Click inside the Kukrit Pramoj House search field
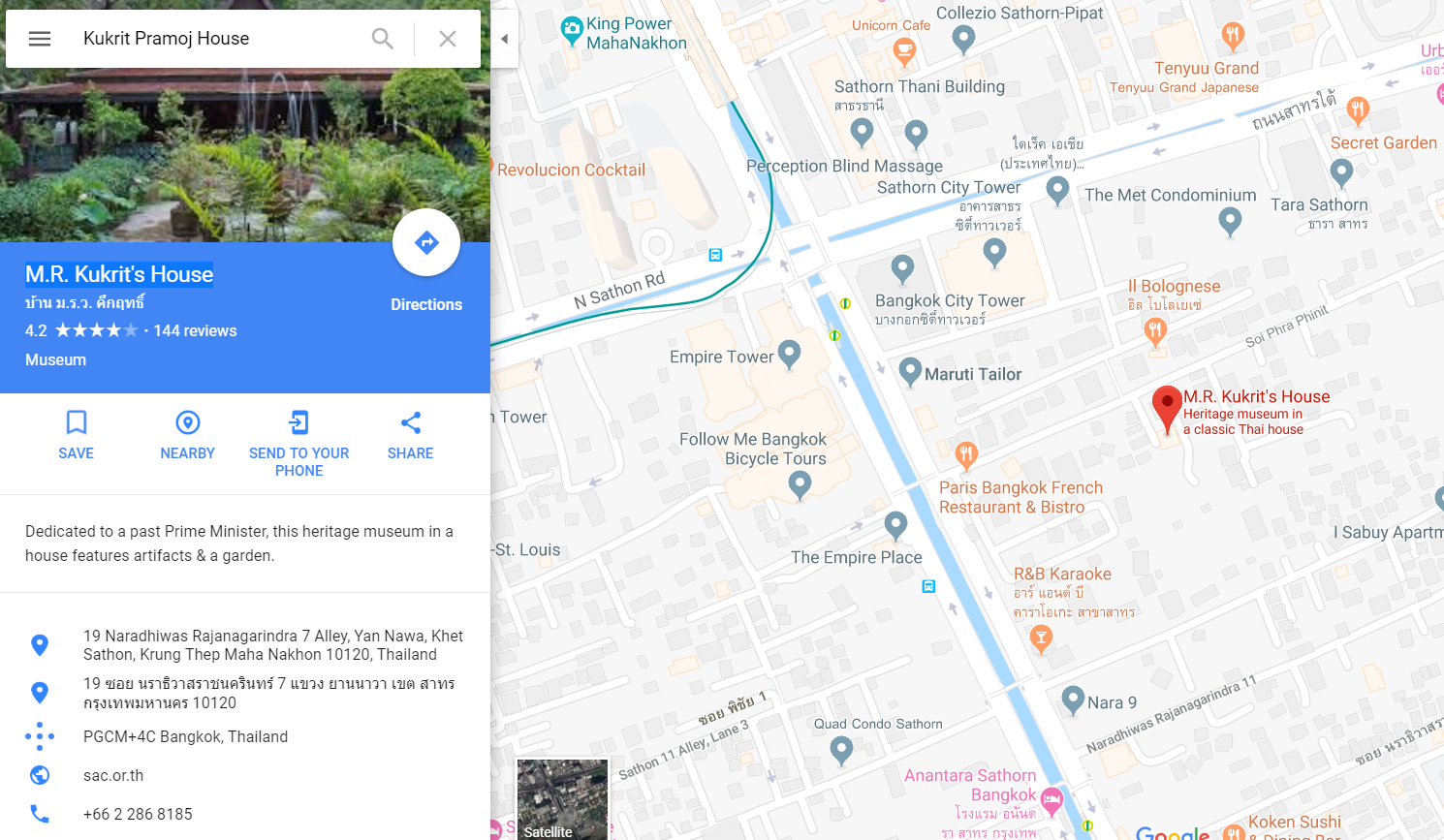The image size is (1444, 840). click(218, 39)
